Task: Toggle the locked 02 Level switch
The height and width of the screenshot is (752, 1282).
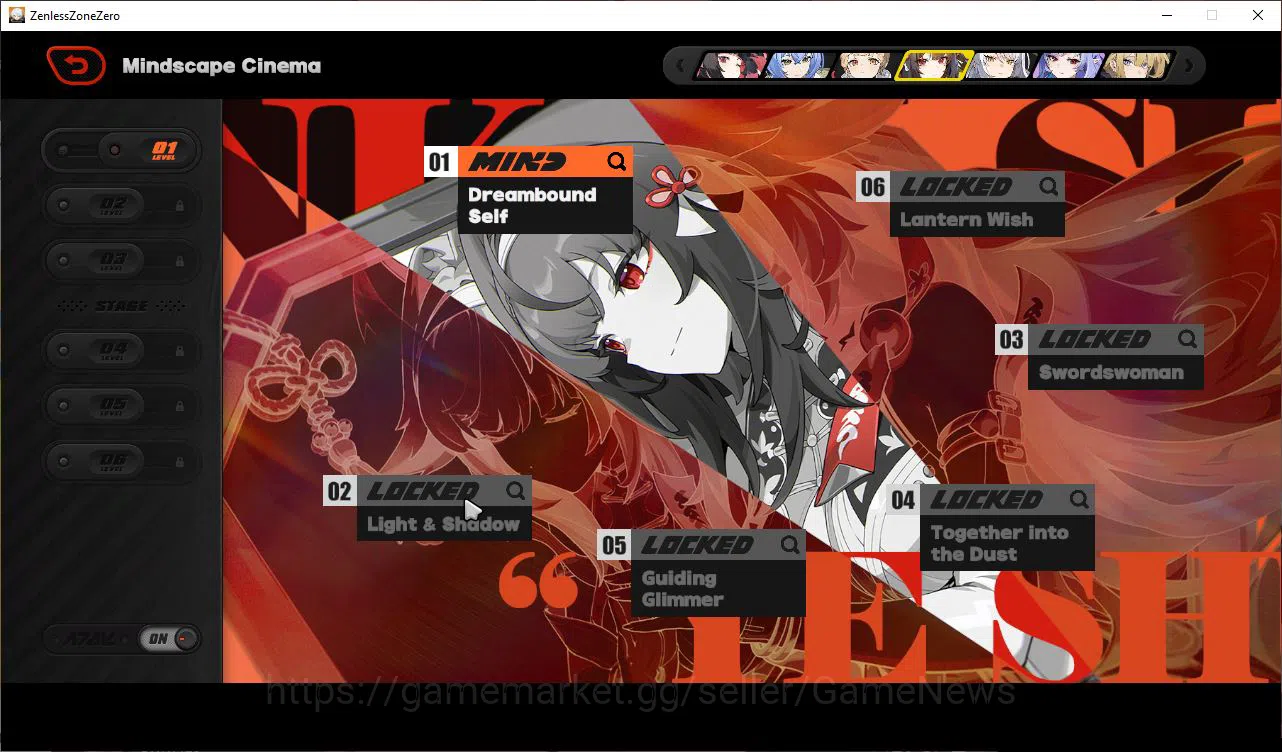Action: (x=121, y=205)
